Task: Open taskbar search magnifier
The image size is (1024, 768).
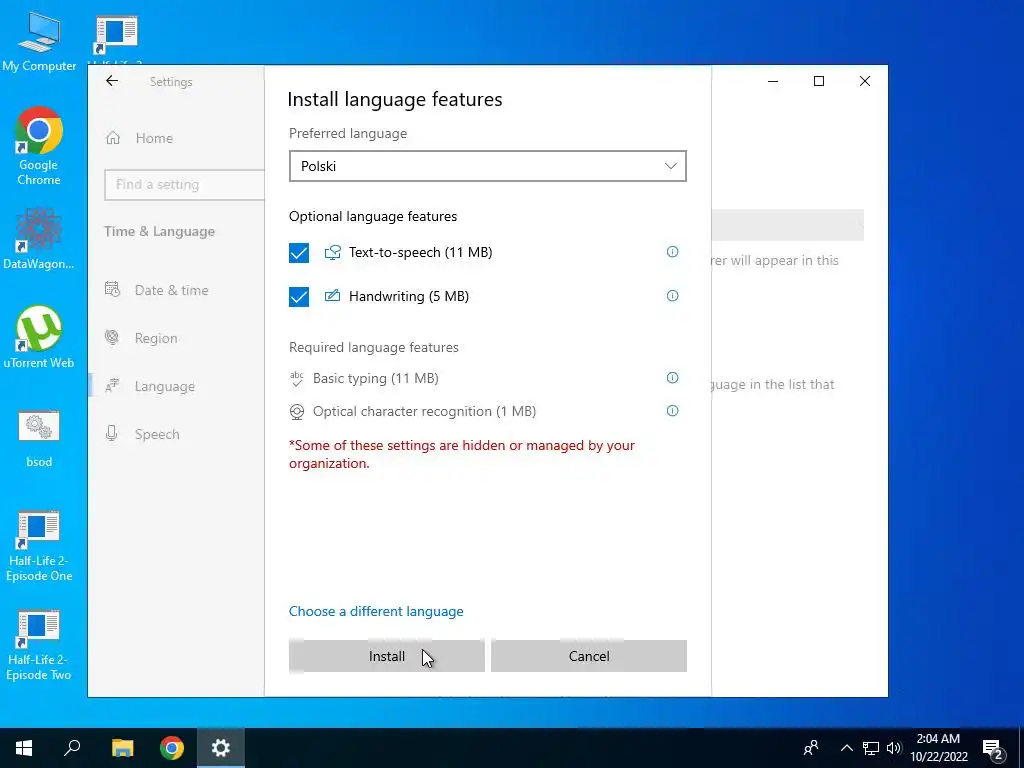Action: tap(72, 748)
